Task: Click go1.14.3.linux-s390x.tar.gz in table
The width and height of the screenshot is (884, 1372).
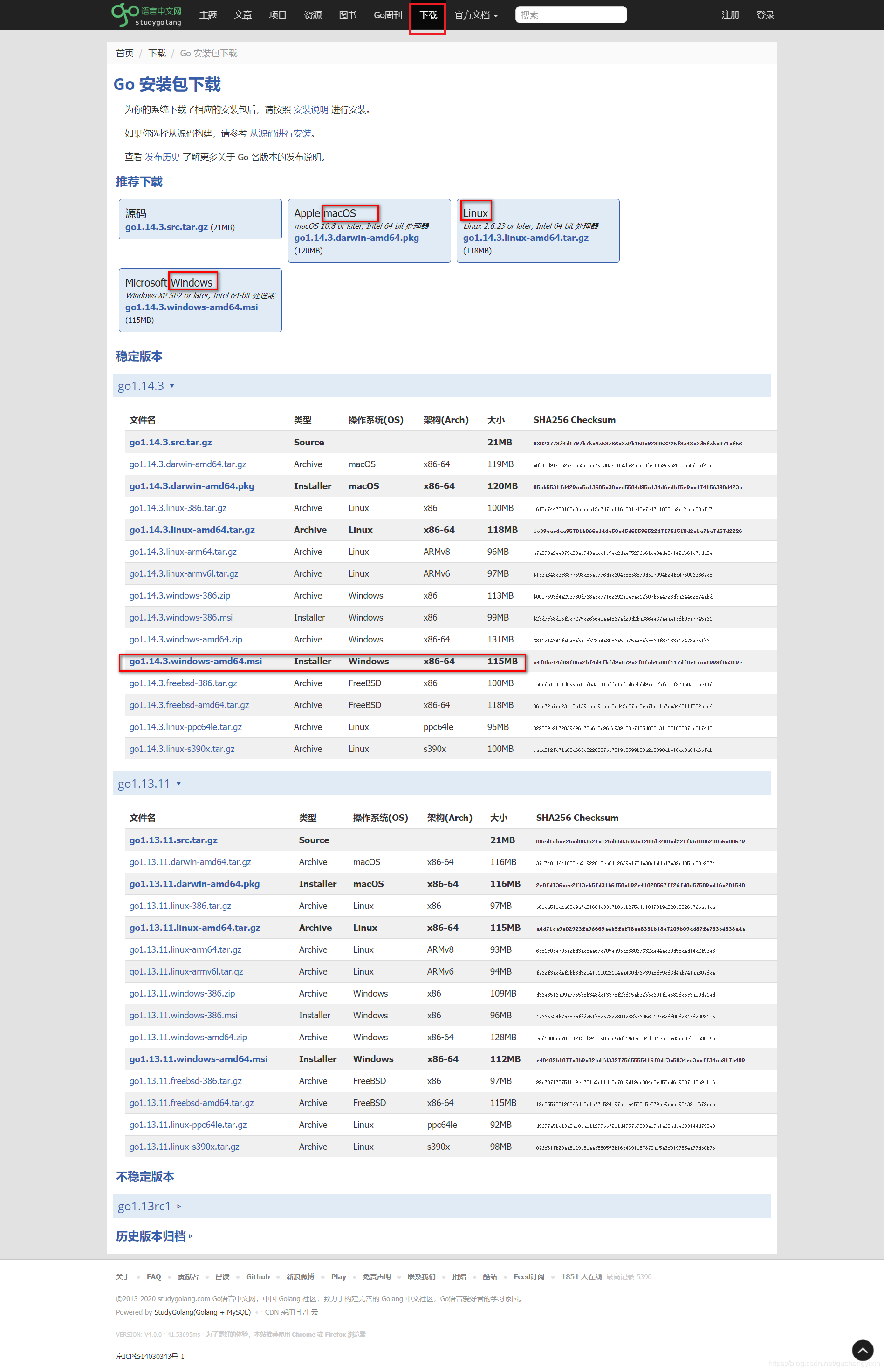Action: click(x=182, y=749)
